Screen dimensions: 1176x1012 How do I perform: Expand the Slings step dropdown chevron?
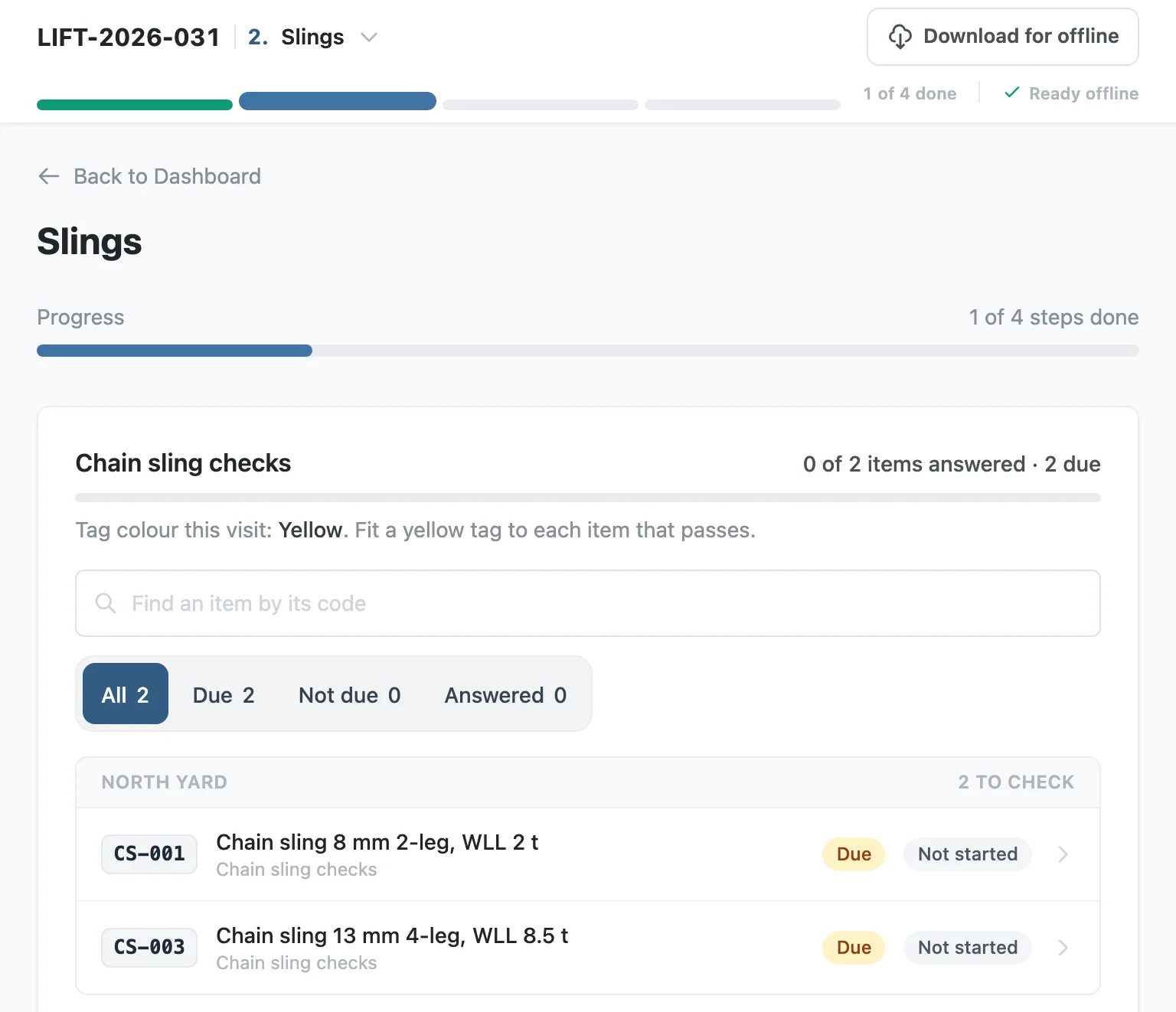tap(369, 38)
